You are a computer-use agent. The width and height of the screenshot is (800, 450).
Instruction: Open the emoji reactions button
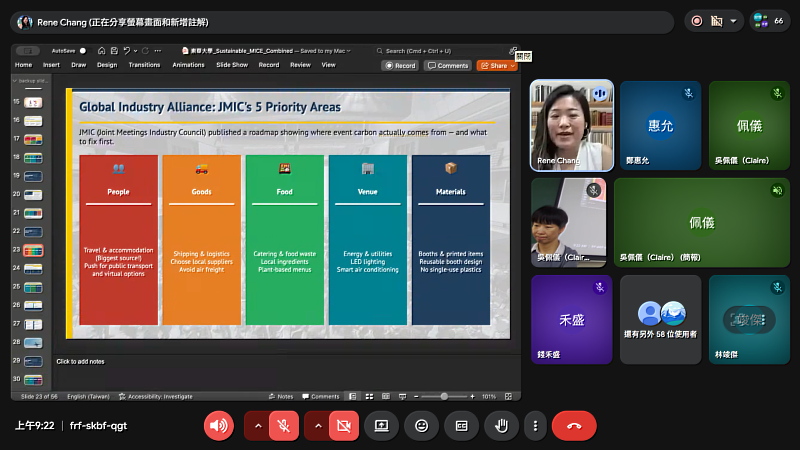click(x=421, y=426)
